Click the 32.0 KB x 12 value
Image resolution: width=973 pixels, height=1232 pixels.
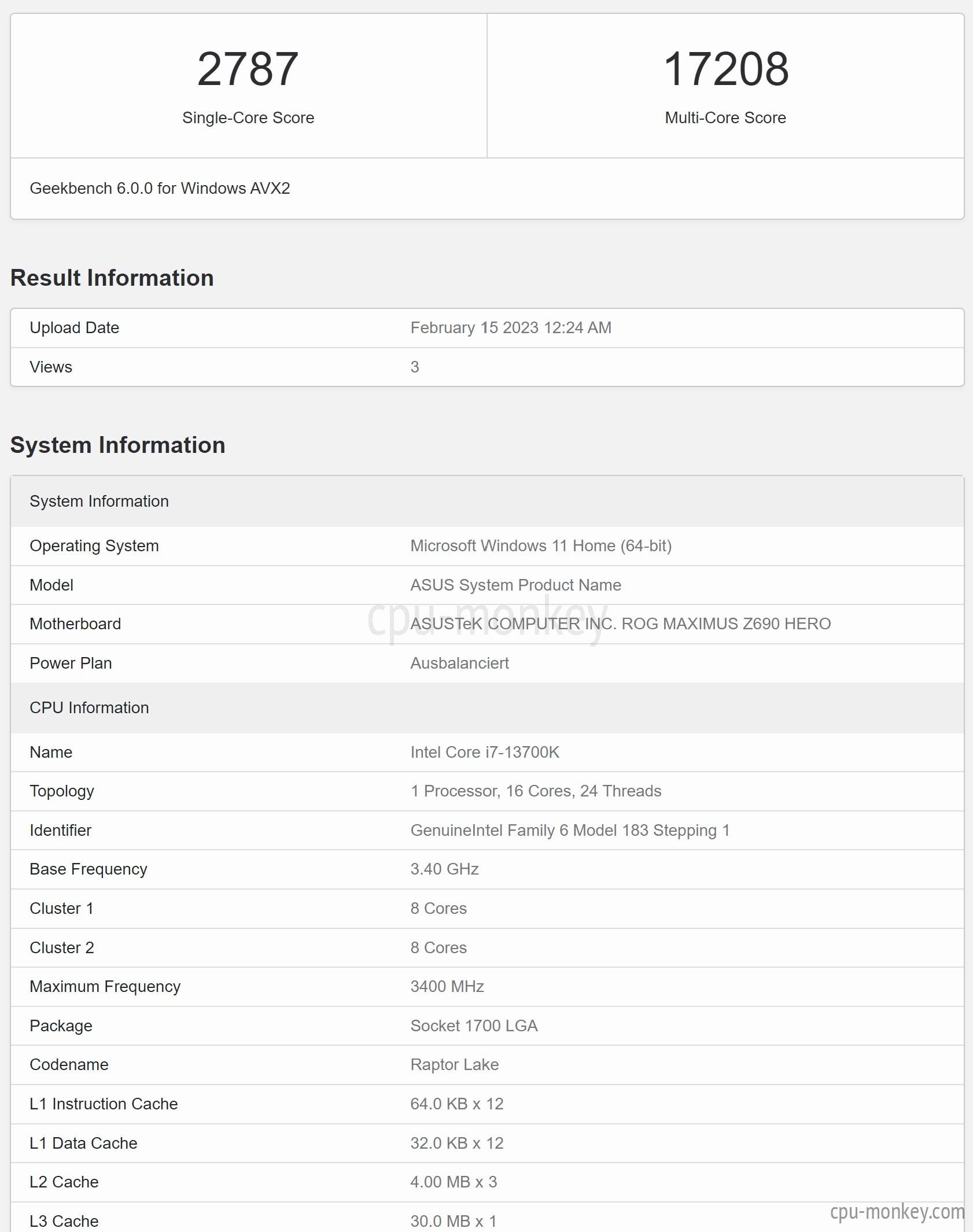pyautogui.click(x=456, y=1143)
